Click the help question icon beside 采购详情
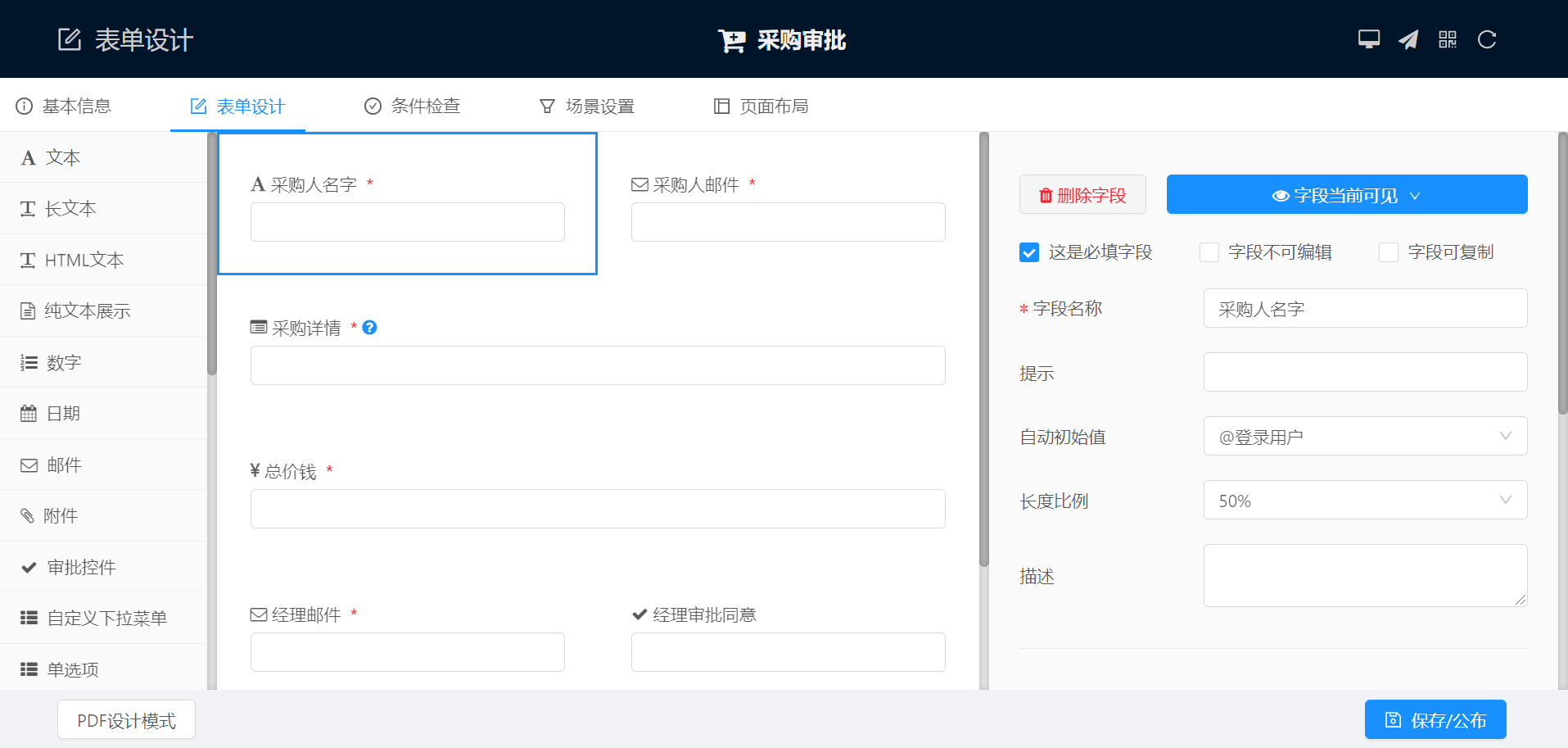The height and width of the screenshot is (748, 1568). point(369,328)
